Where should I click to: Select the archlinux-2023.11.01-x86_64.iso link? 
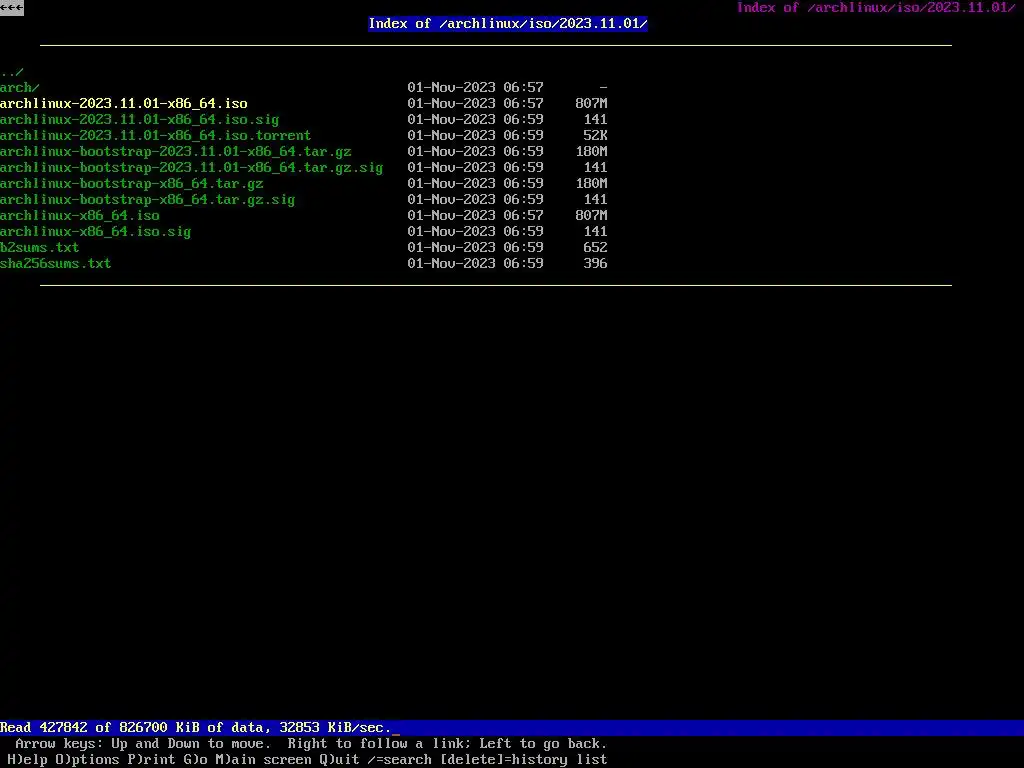tap(123, 104)
